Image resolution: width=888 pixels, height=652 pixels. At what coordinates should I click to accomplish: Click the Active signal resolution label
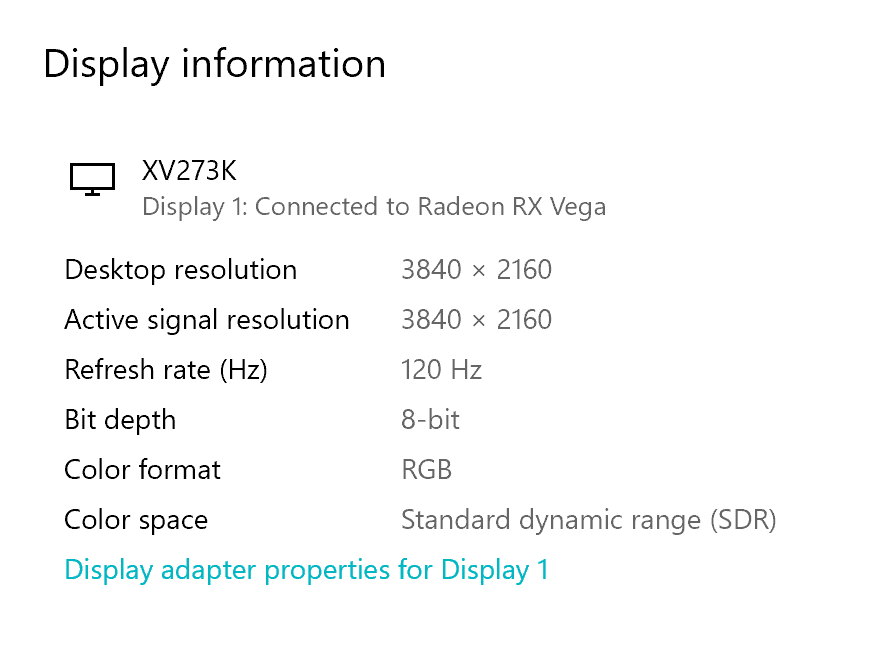click(x=206, y=320)
